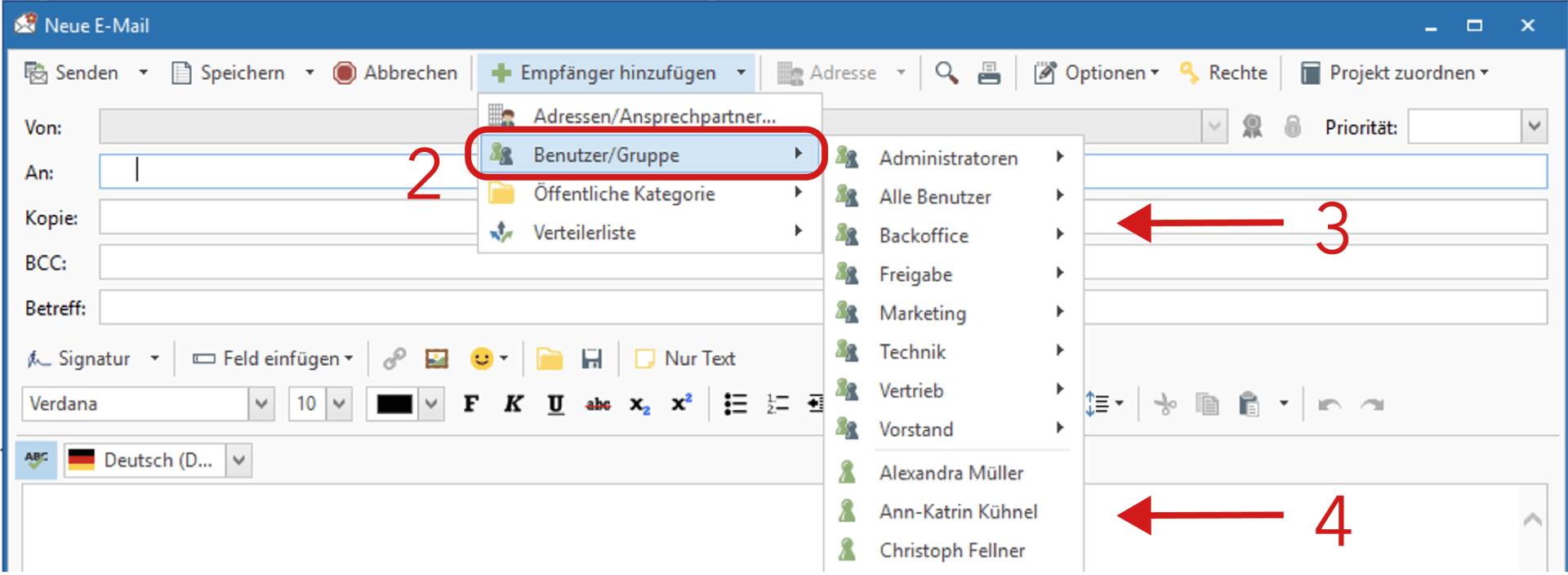Select user Alexandra Müller
This screenshot has height=575, width=1568.
(953, 473)
